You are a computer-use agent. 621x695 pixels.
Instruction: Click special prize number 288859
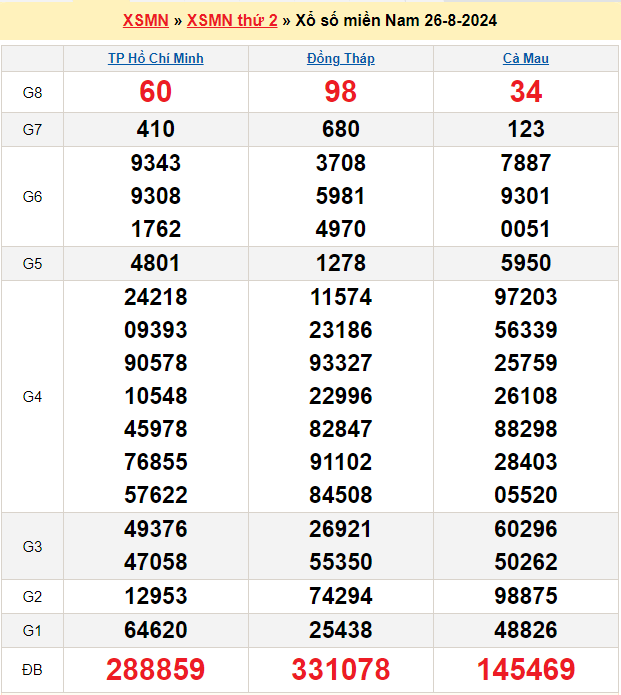[x=156, y=669]
